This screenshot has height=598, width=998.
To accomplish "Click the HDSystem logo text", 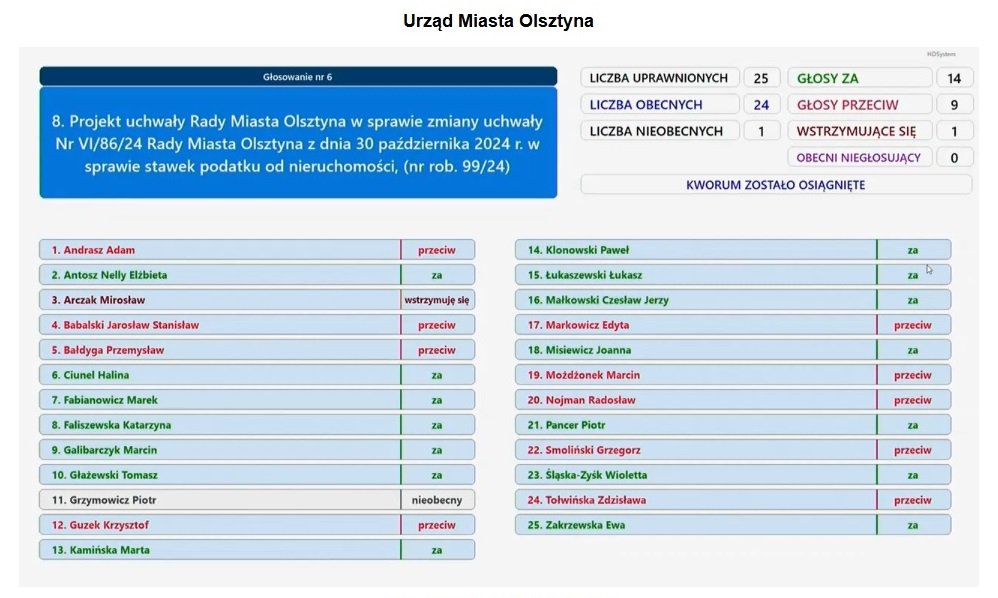I will coord(941,54).
